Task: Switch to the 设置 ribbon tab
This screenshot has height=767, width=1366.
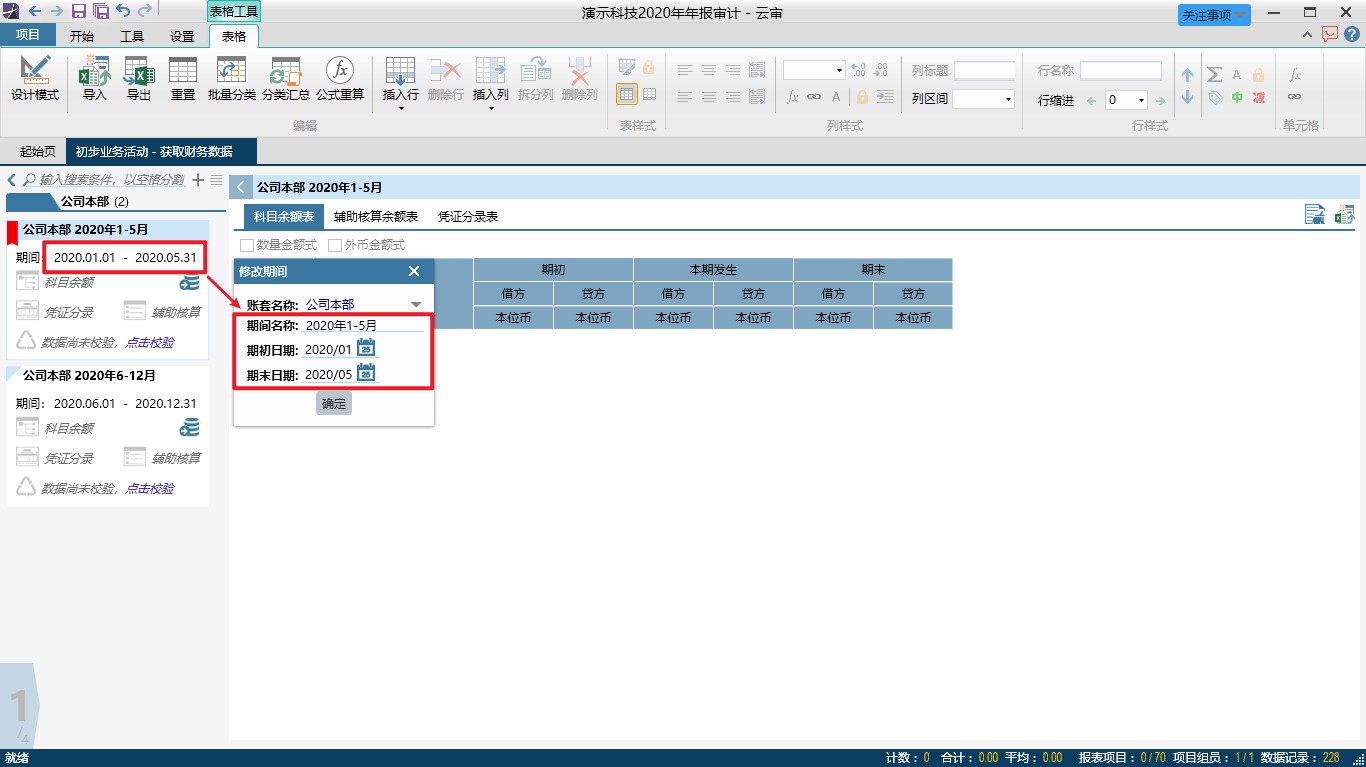Action: [182, 37]
